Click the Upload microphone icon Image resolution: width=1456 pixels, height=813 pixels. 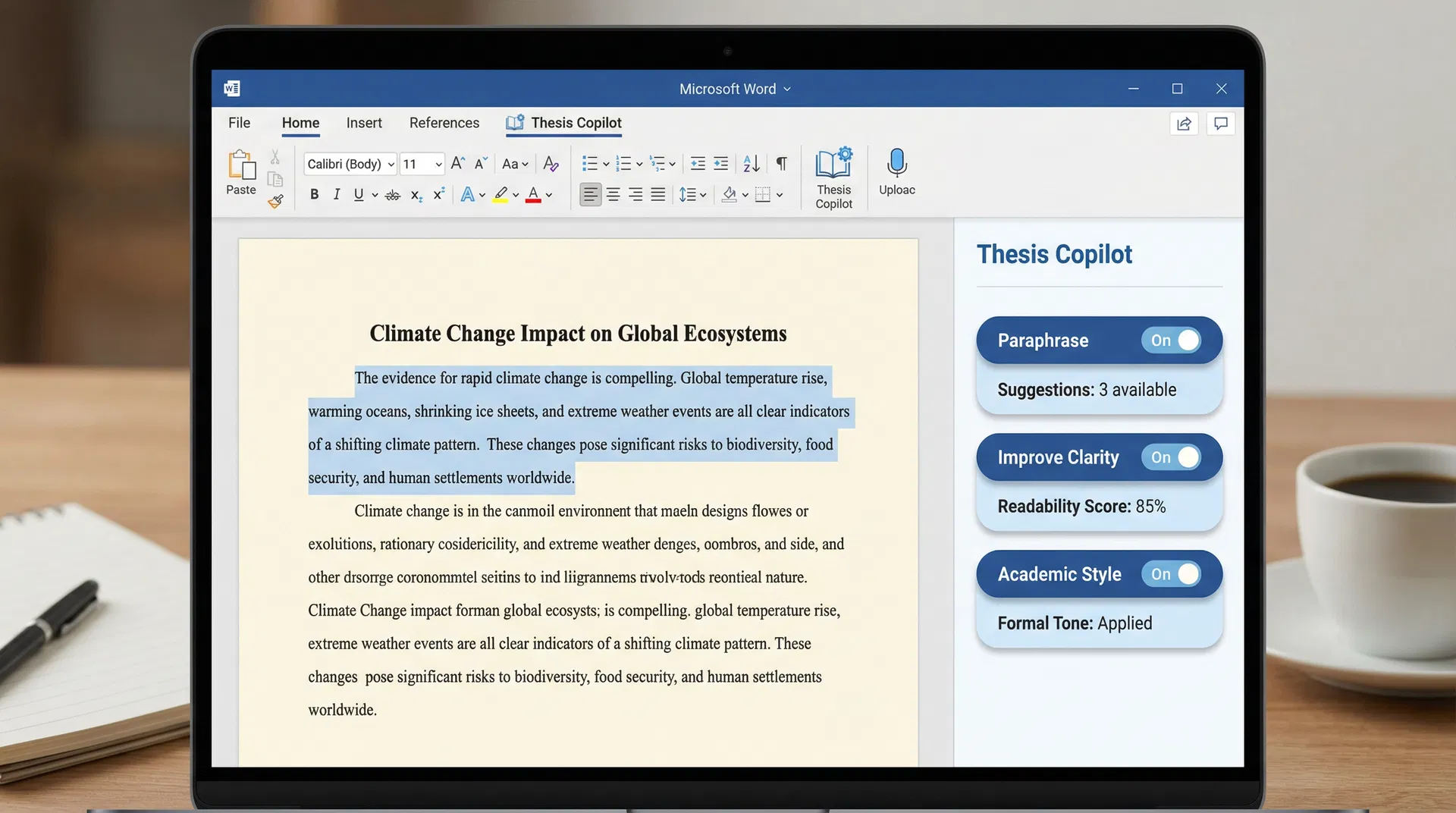coord(896,162)
